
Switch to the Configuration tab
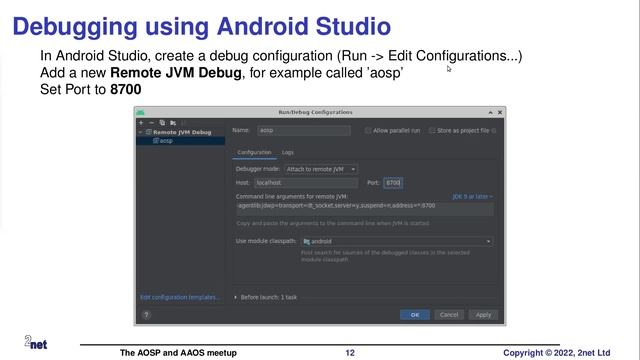click(x=254, y=152)
